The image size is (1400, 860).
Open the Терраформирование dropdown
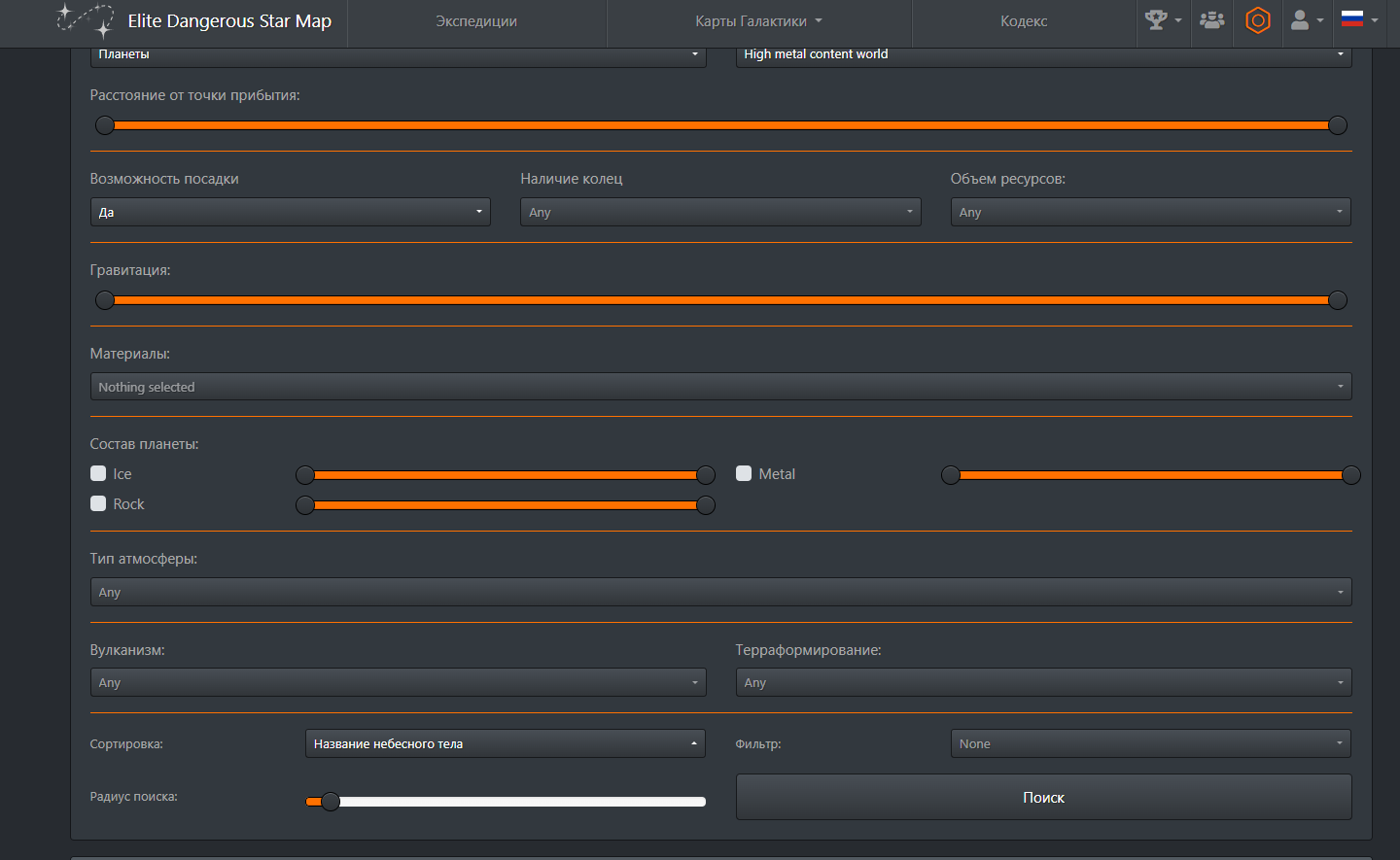point(1043,682)
